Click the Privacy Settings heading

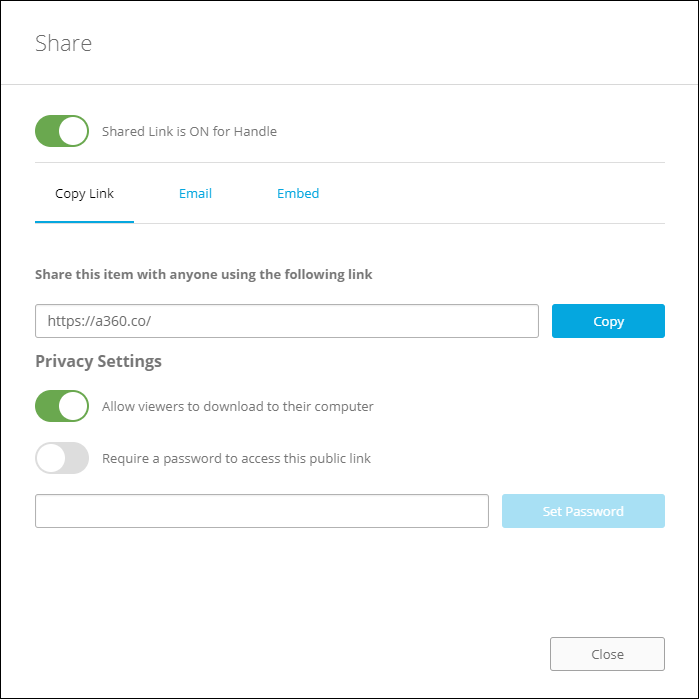98,361
